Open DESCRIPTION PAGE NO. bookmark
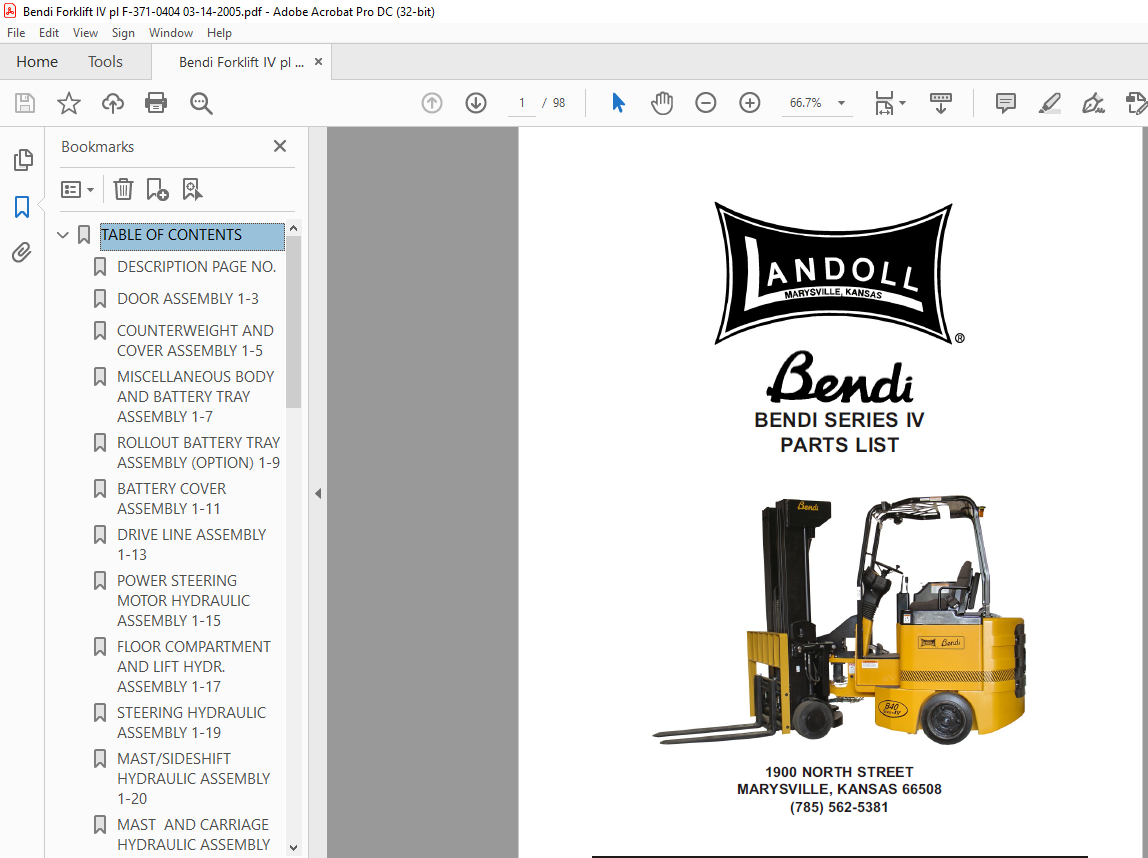Screen dimensions: 1148x858 click(196, 267)
